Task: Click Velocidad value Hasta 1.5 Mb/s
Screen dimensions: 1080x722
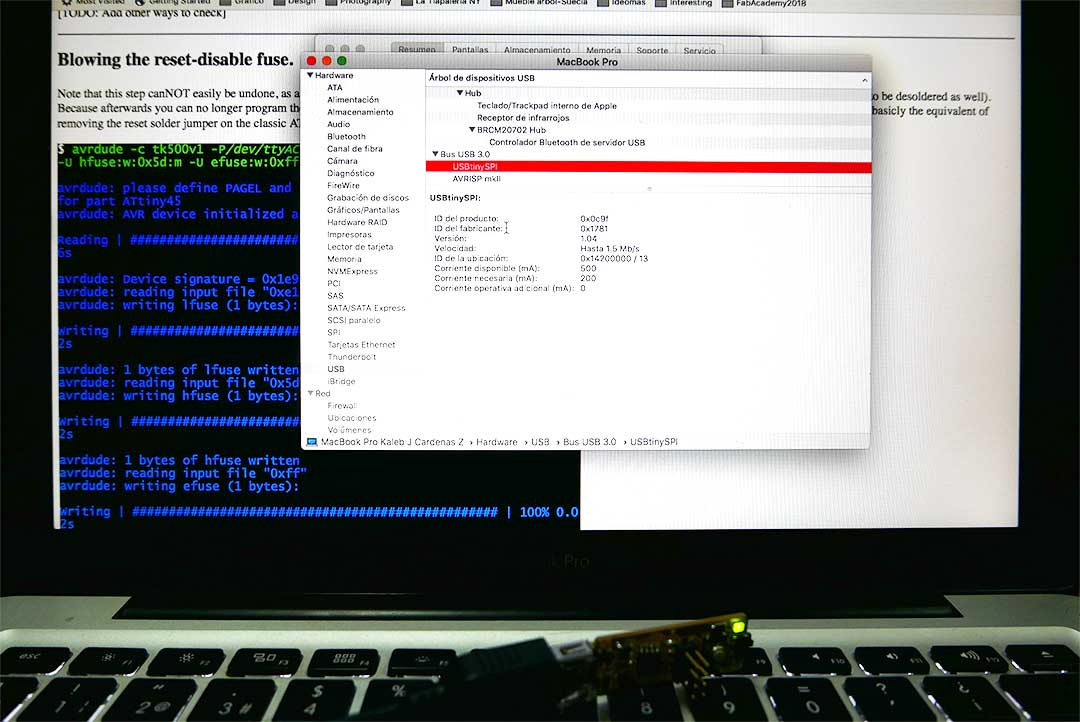Action: coord(610,249)
